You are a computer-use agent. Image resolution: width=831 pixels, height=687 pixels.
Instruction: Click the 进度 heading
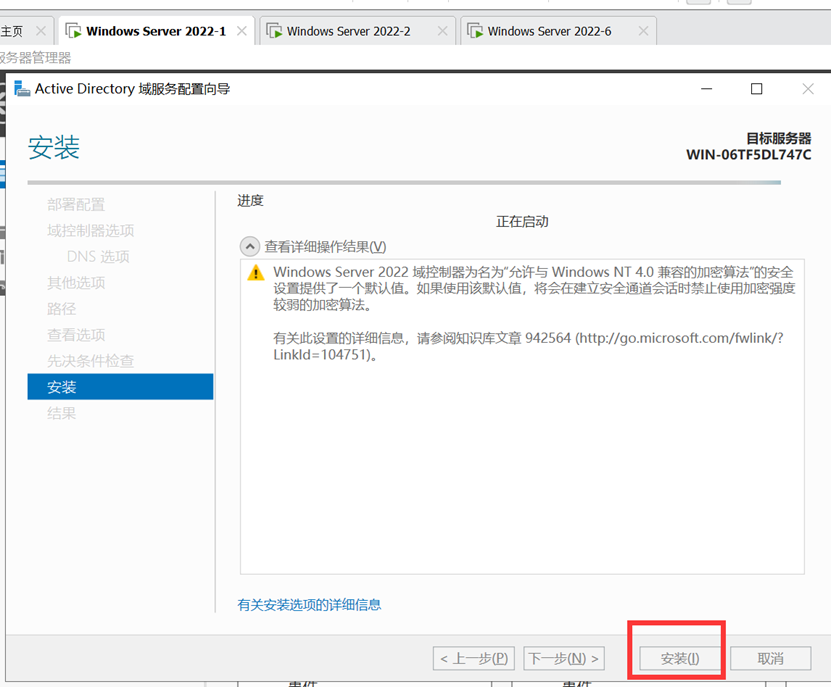(250, 200)
